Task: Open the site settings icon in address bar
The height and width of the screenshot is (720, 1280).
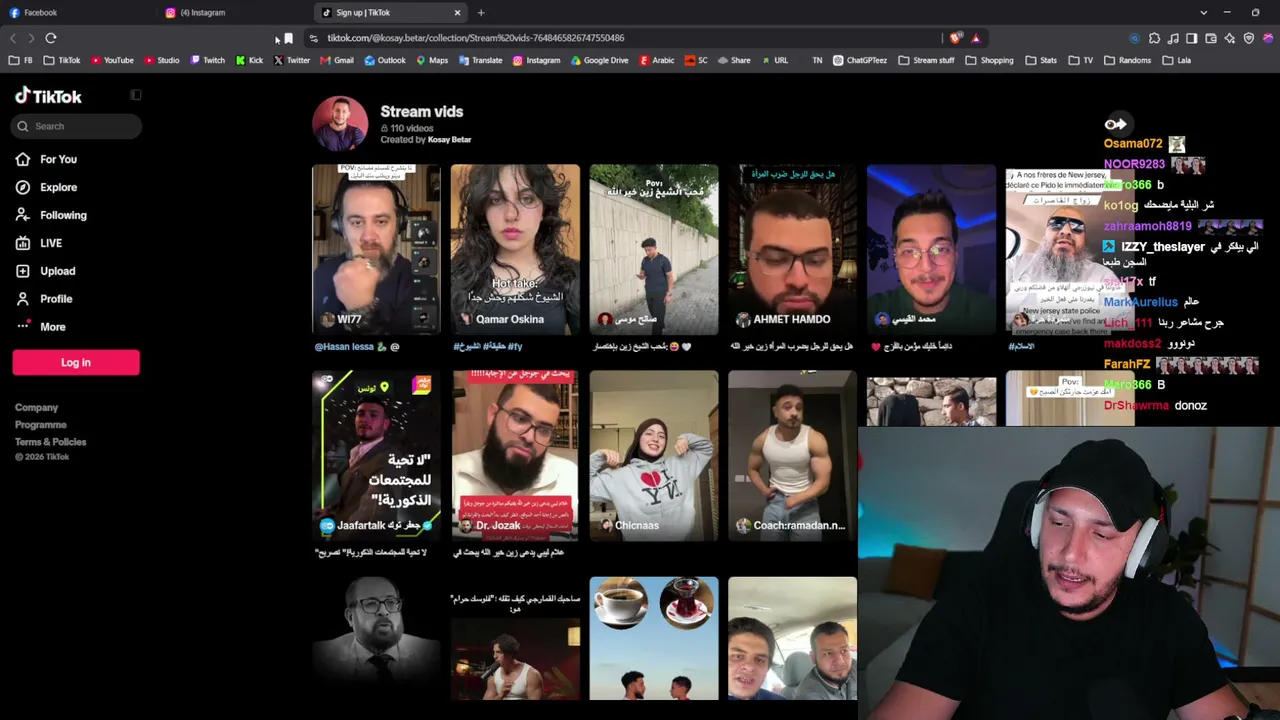Action: click(314, 38)
